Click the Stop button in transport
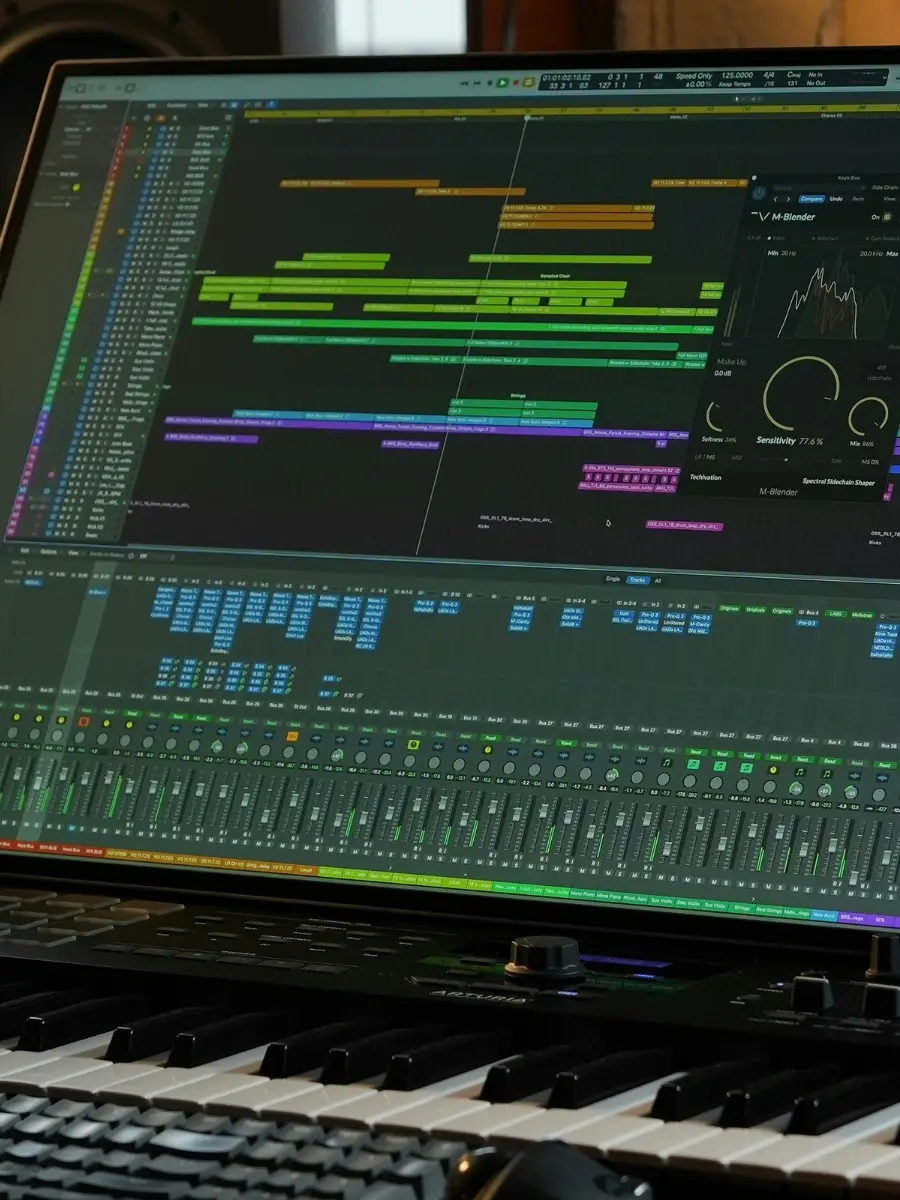The height and width of the screenshot is (1200, 900). (x=490, y=83)
